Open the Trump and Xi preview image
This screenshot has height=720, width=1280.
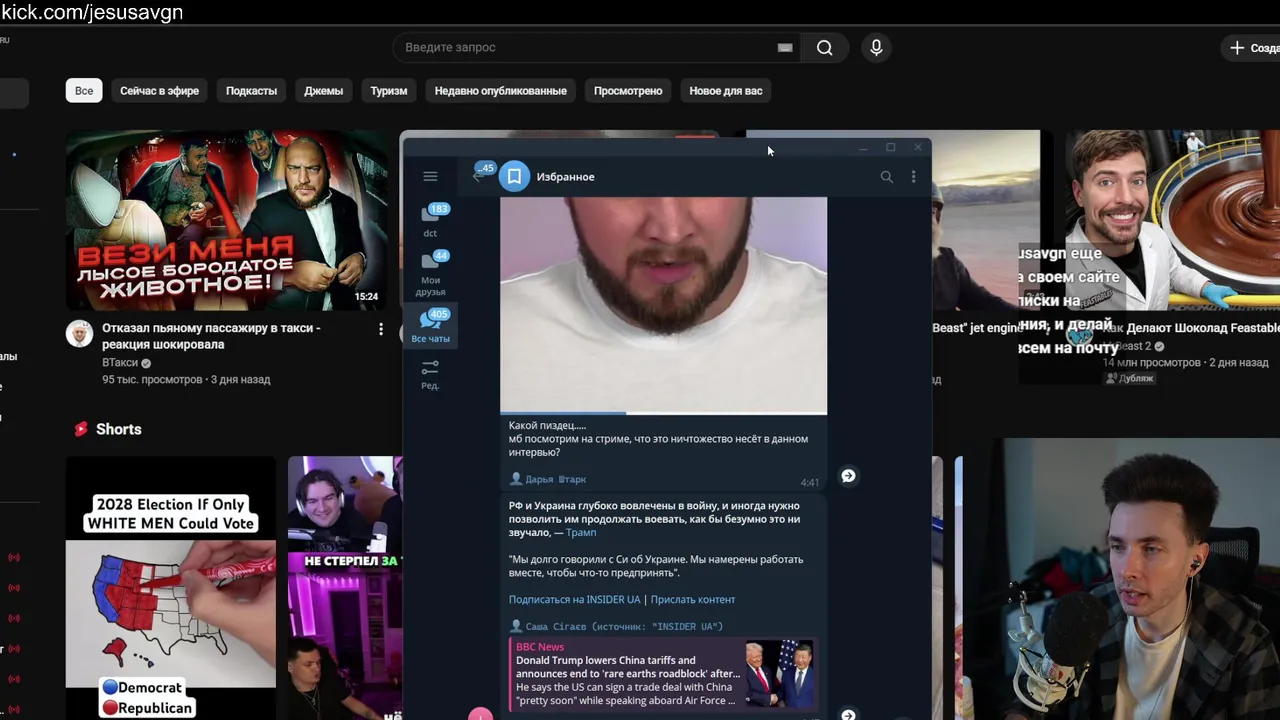(779, 674)
